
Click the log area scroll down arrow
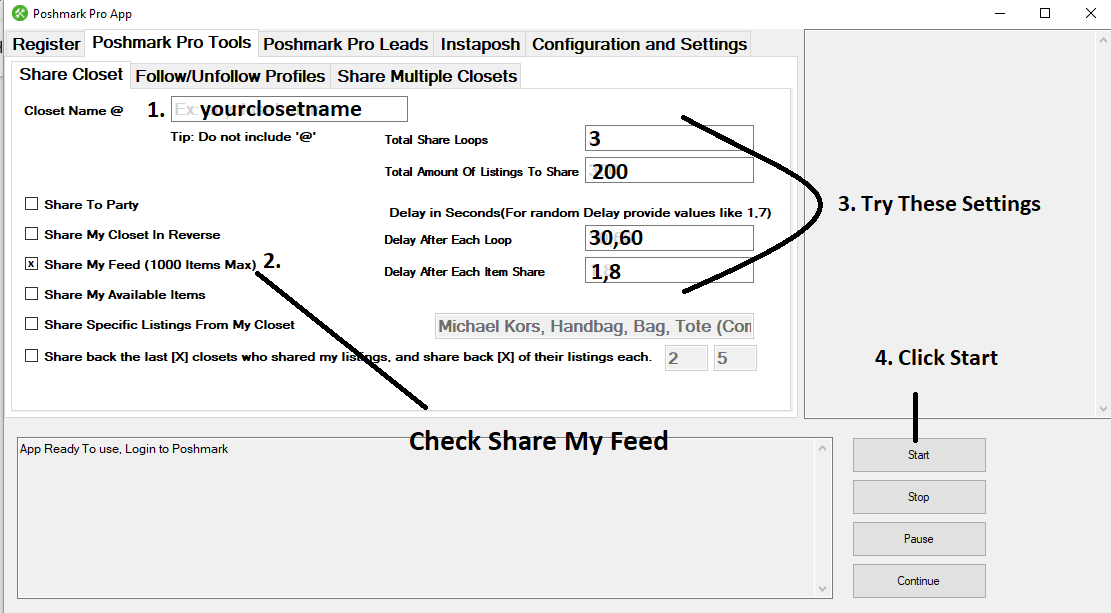(x=823, y=588)
